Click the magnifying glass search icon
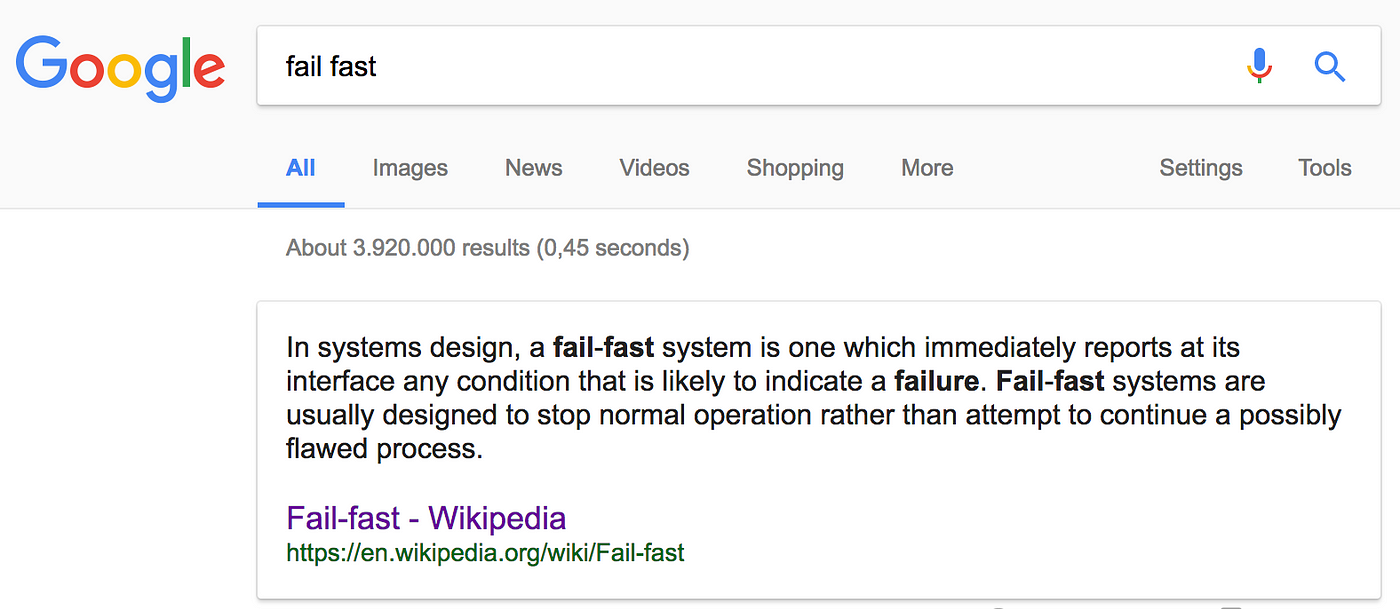 tap(1330, 66)
